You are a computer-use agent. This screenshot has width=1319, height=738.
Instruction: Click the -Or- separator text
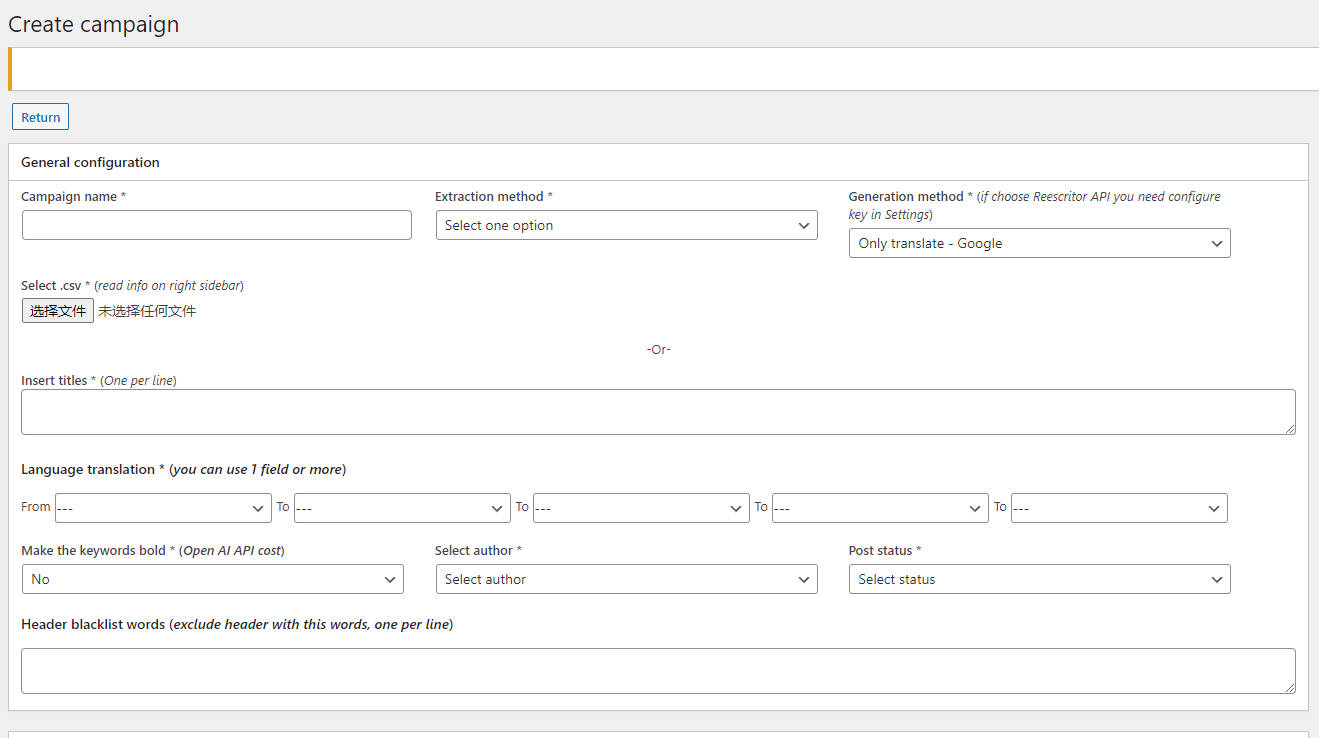coord(658,349)
